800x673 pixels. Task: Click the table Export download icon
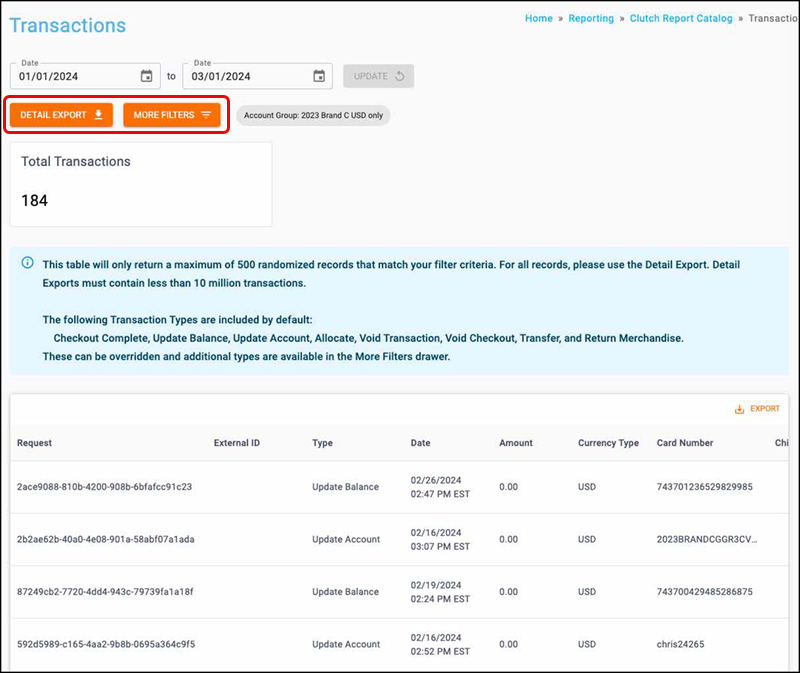(739, 409)
